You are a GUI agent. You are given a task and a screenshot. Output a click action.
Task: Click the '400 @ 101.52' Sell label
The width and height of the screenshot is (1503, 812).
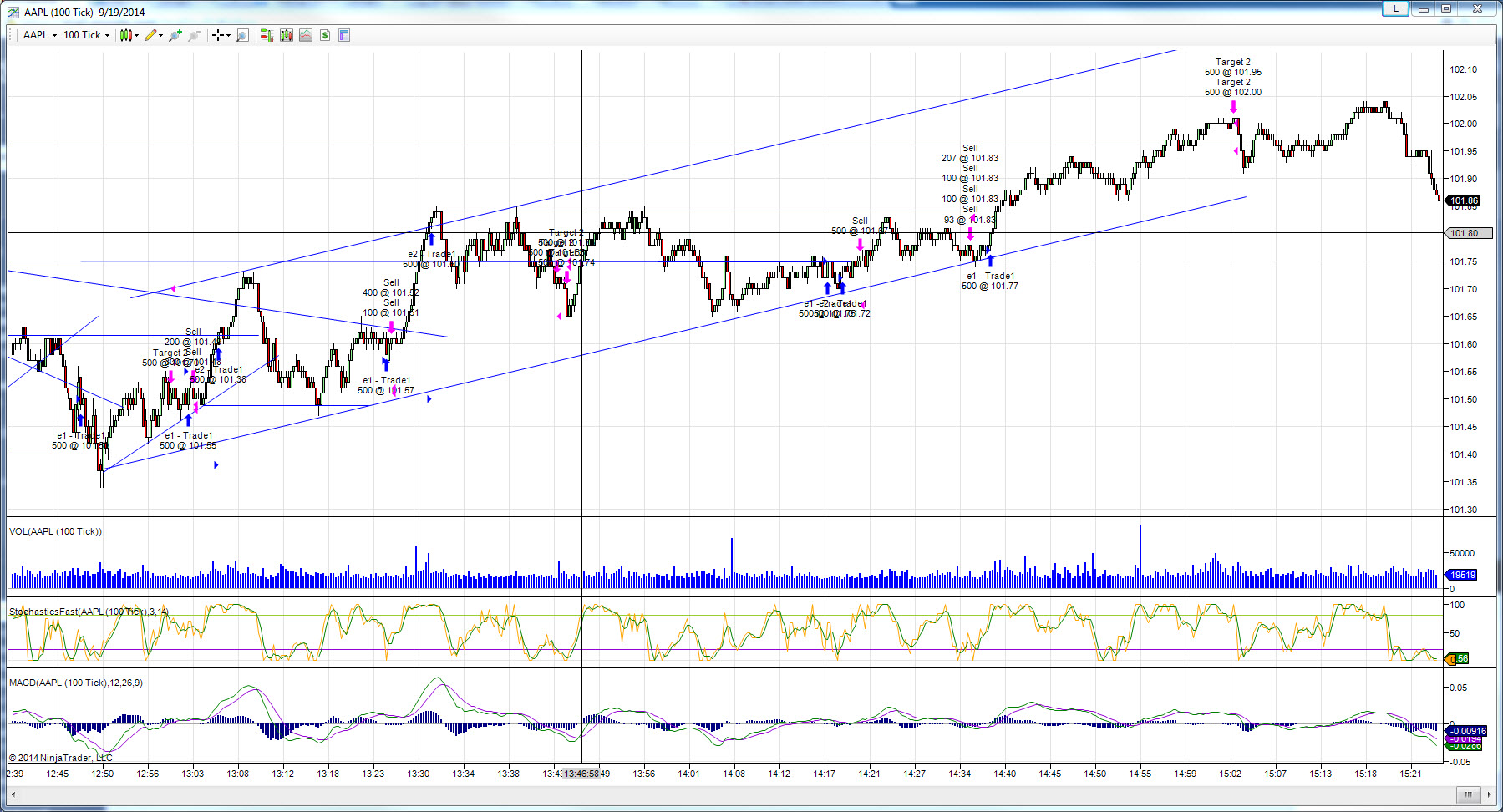tap(391, 292)
